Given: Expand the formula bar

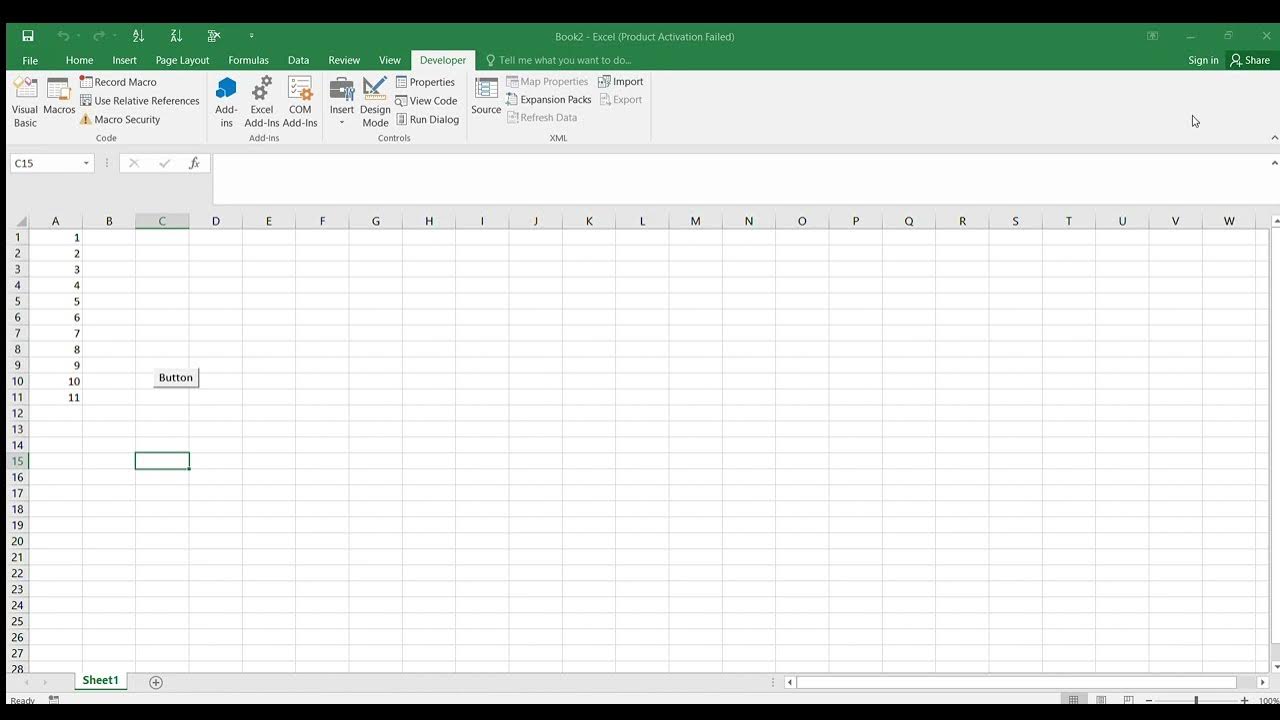Looking at the screenshot, I should tap(1274, 163).
